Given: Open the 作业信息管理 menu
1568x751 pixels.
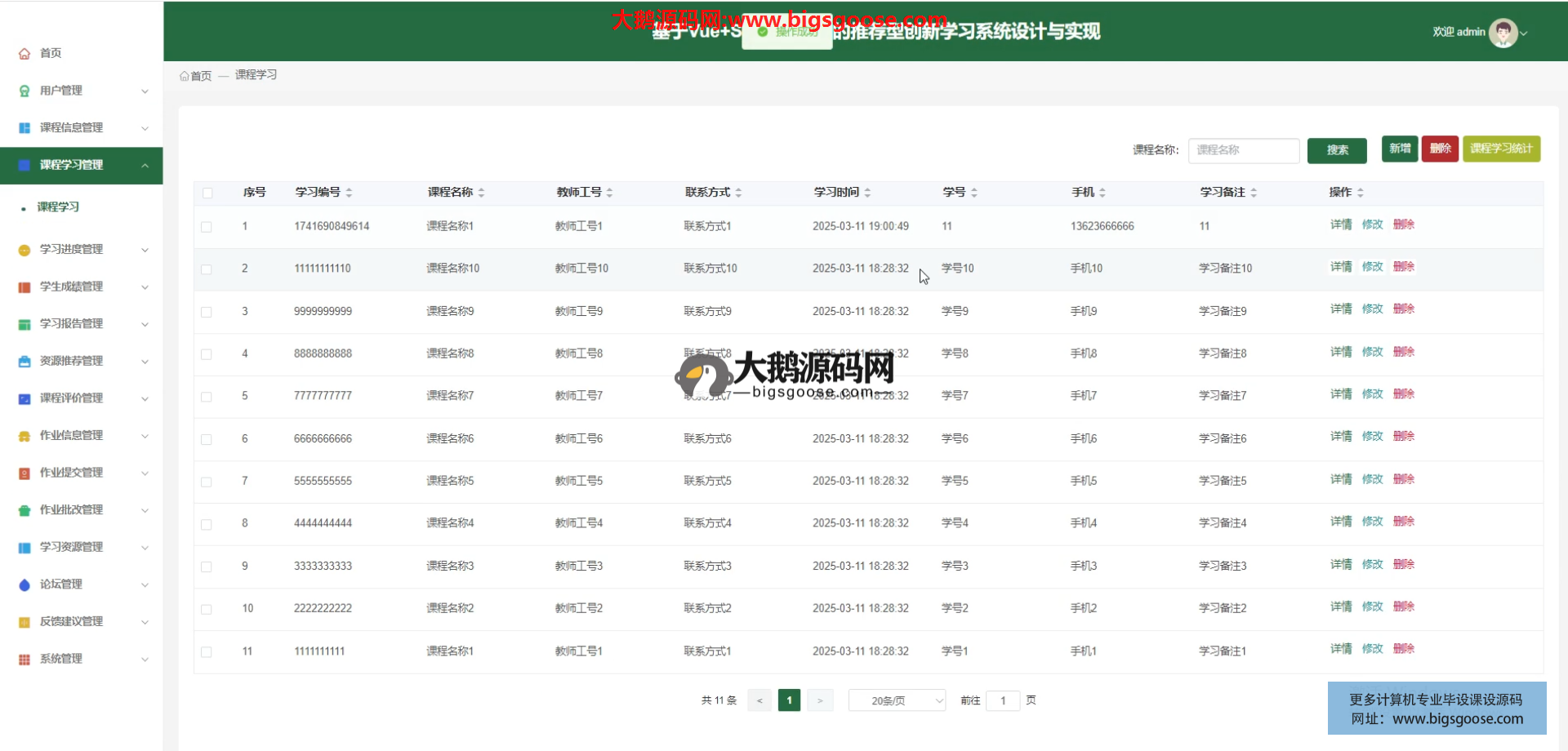Looking at the screenshot, I should 72,436.
